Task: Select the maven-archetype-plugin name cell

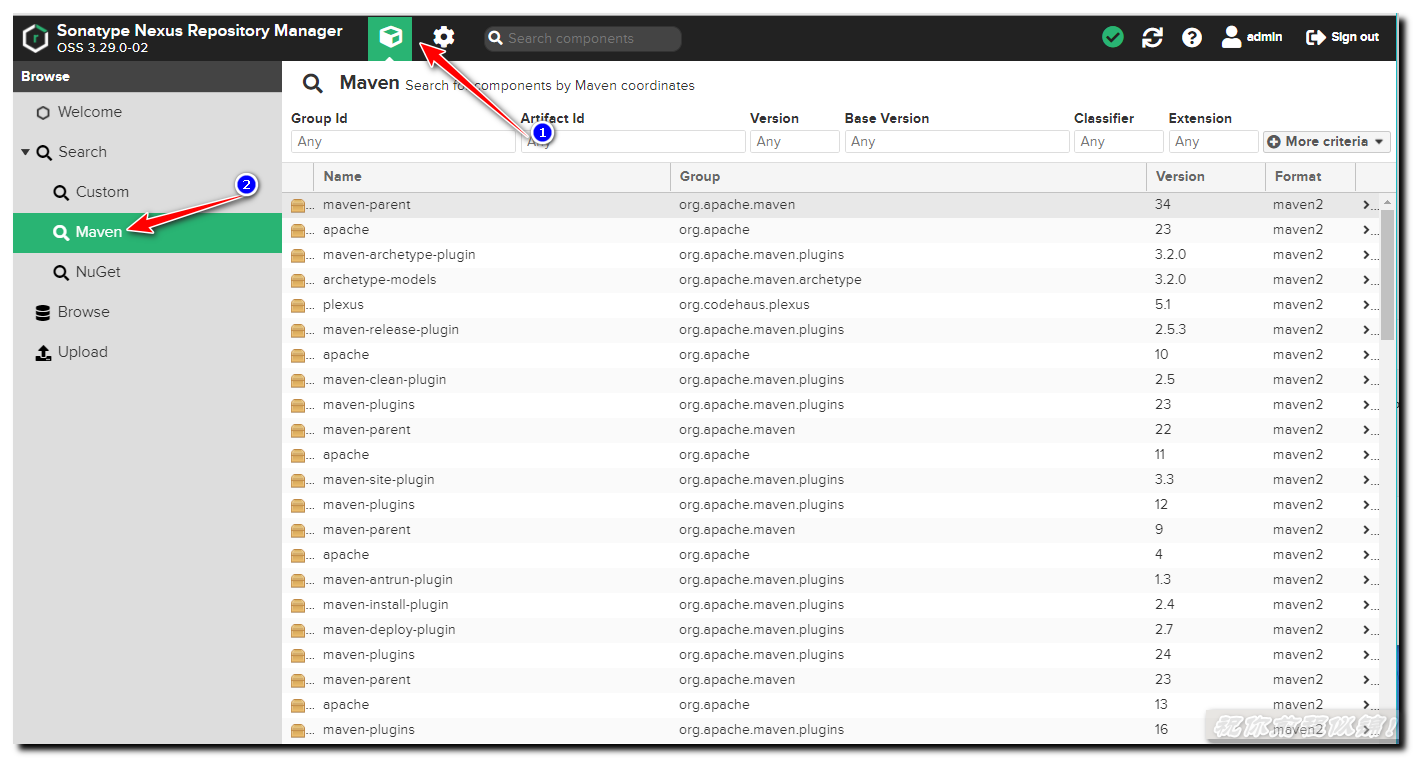Action: click(x=399, y=255)
